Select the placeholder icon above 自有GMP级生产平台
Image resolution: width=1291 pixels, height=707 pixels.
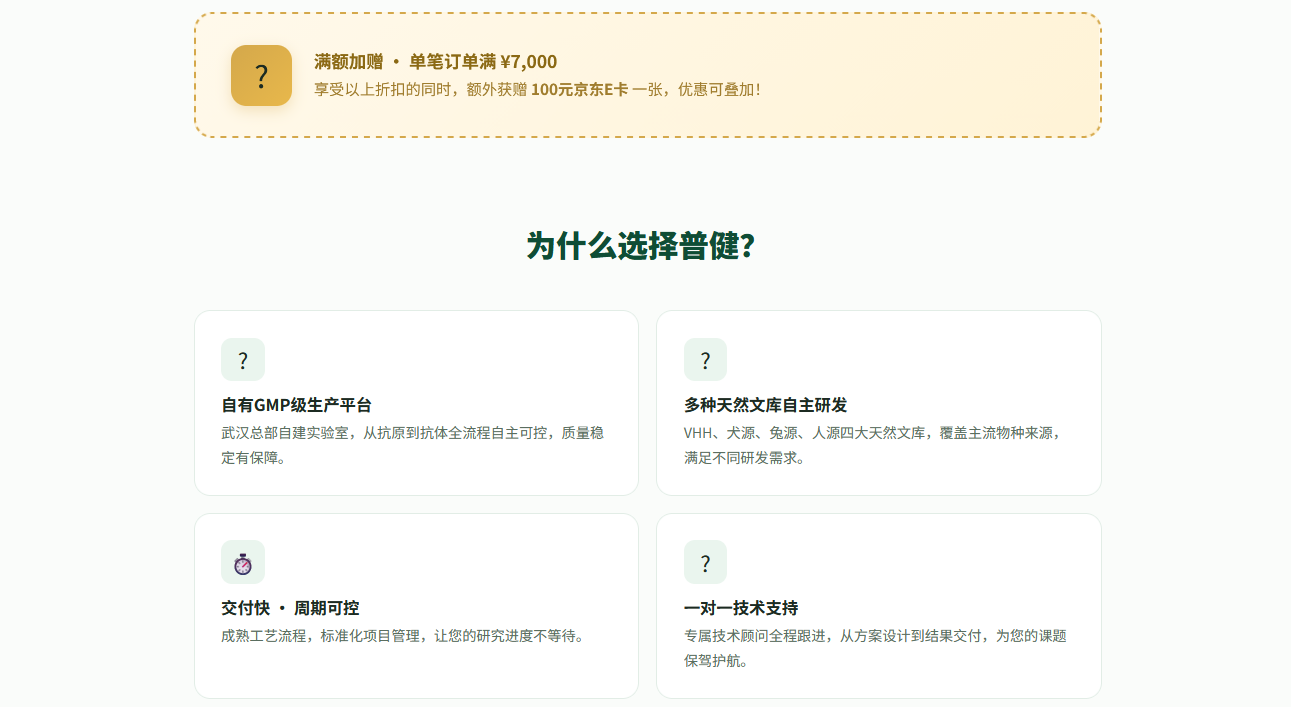(243, 359)
